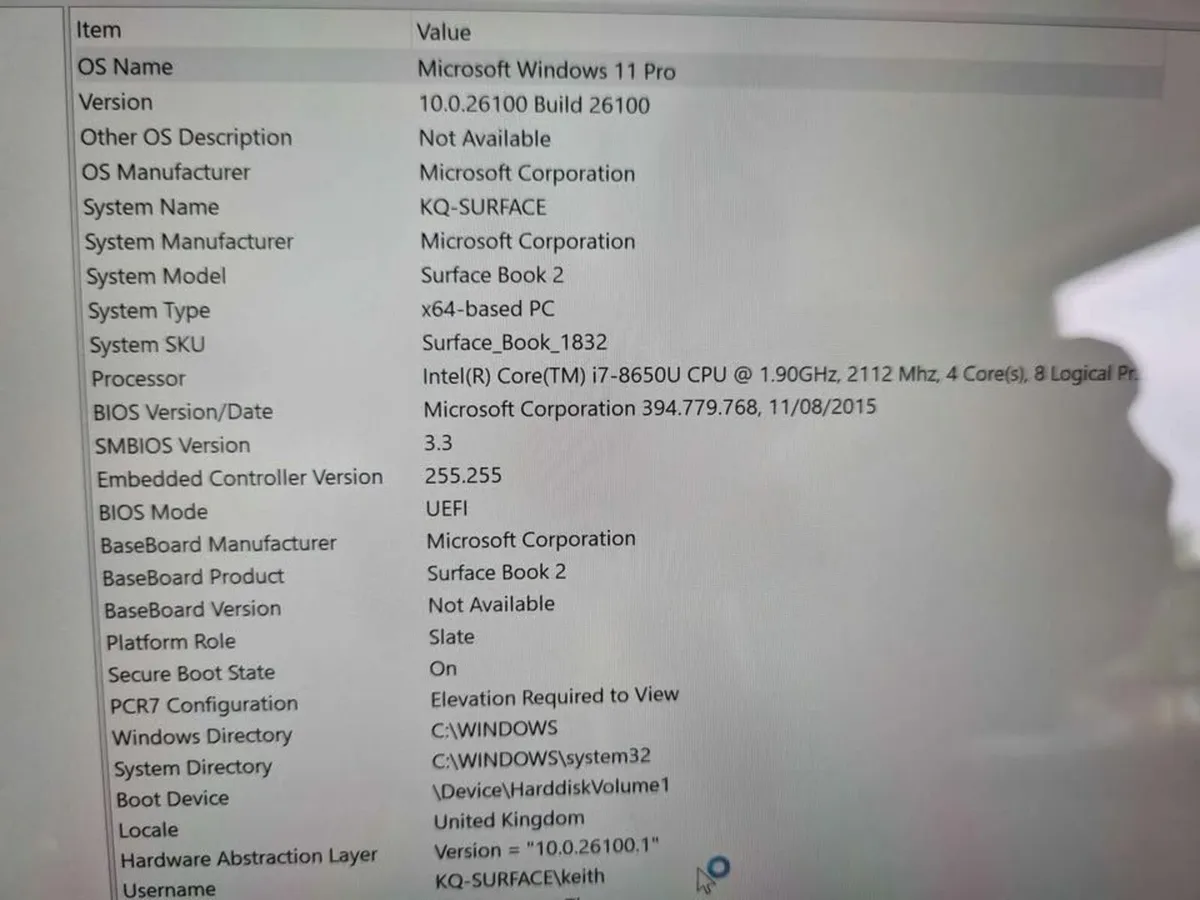Select Embedded Controller Version row

click(x=239, y=478)
